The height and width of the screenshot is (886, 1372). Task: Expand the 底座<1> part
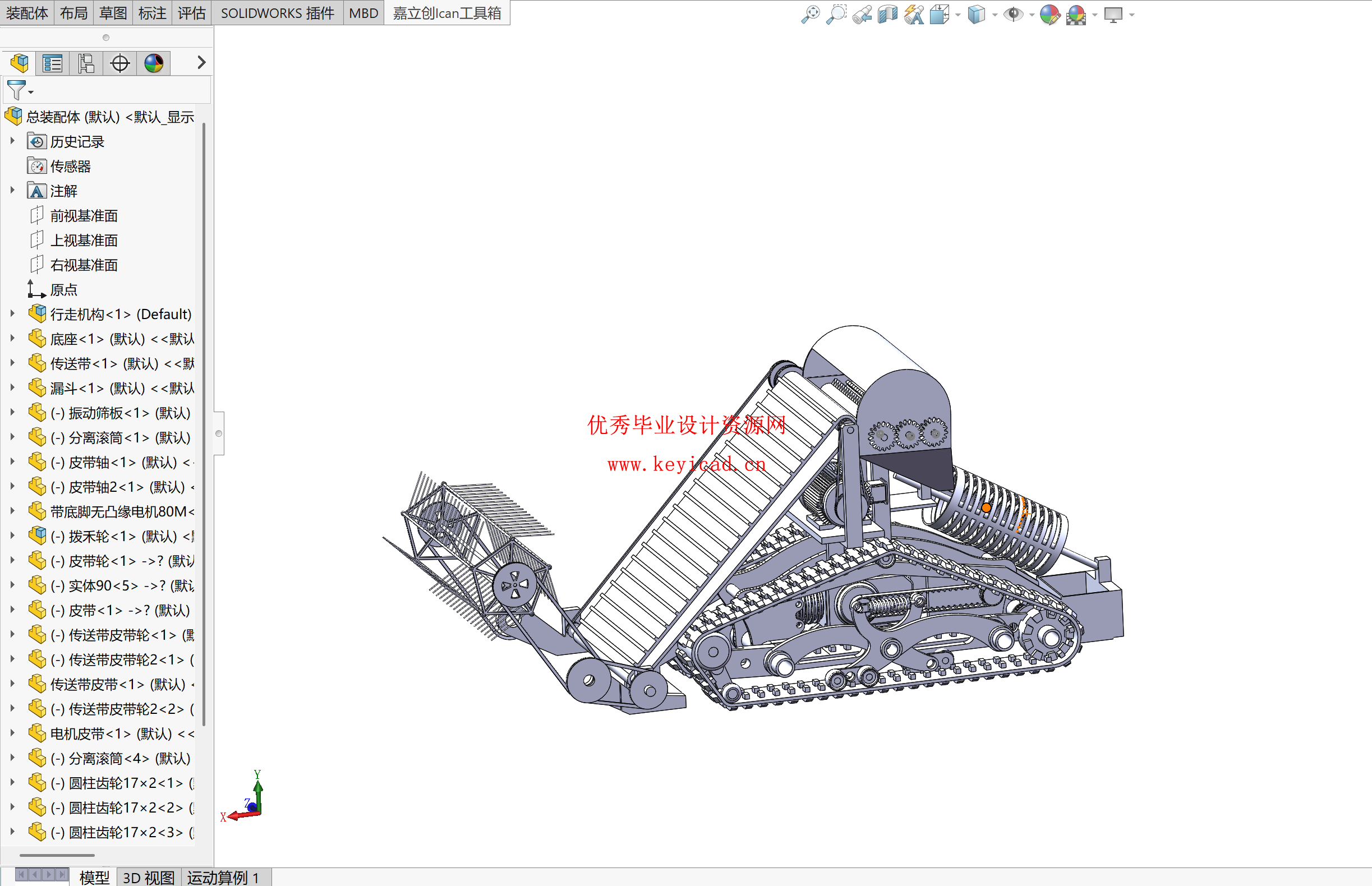pos(12,338)
